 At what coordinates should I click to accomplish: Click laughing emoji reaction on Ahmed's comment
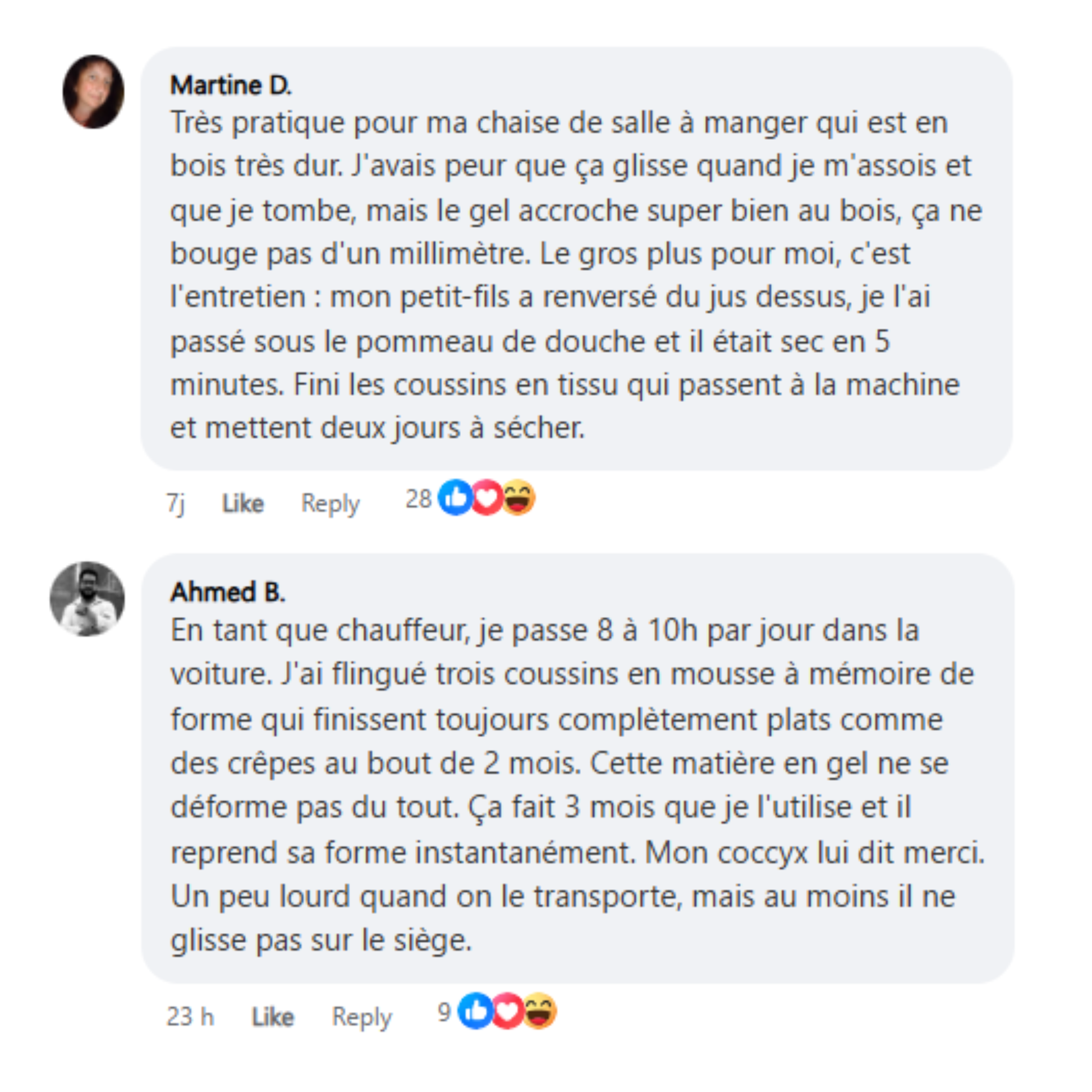(539, 1011)
